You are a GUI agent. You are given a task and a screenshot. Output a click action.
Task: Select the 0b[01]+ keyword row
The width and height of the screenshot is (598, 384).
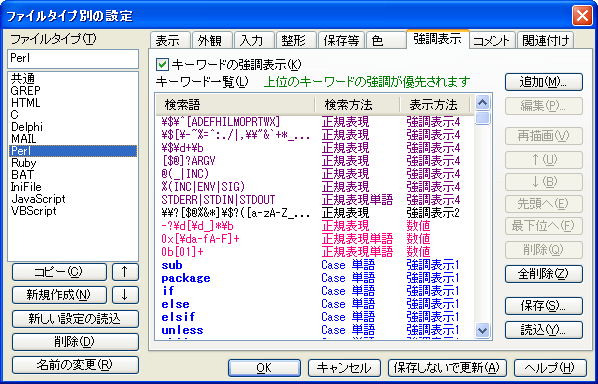coord(315,252)
